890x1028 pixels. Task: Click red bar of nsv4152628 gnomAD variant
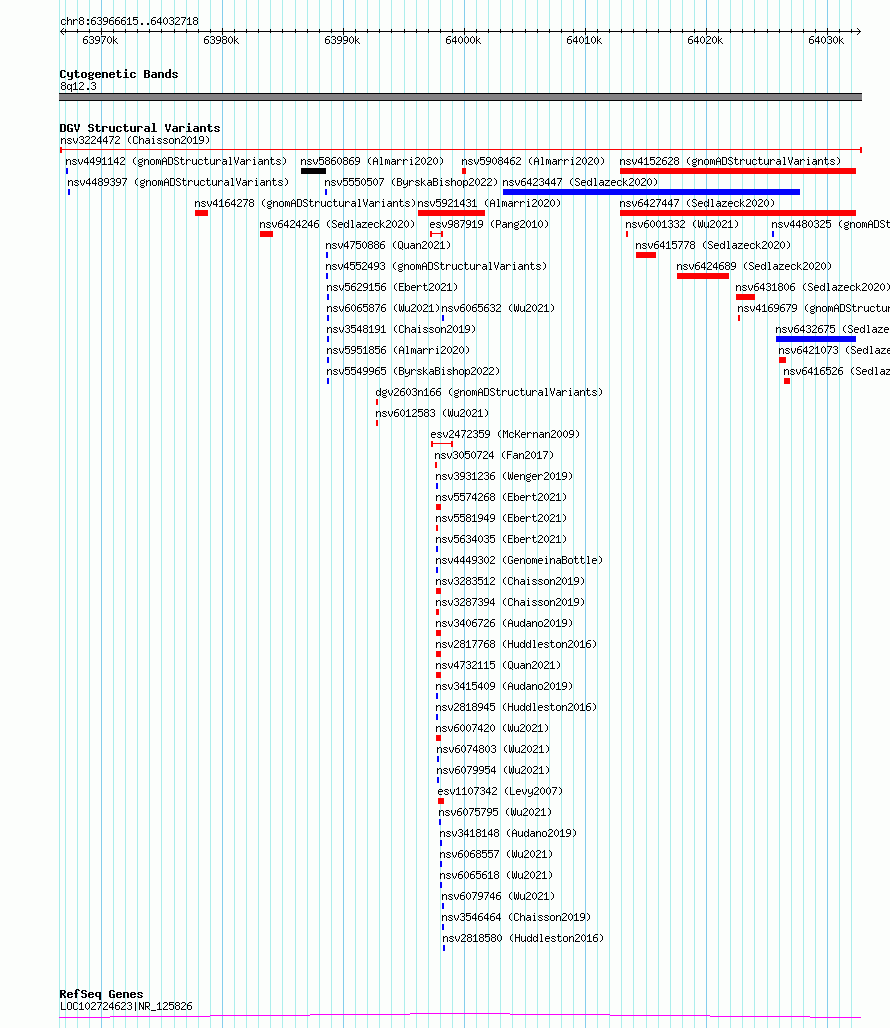738,171
